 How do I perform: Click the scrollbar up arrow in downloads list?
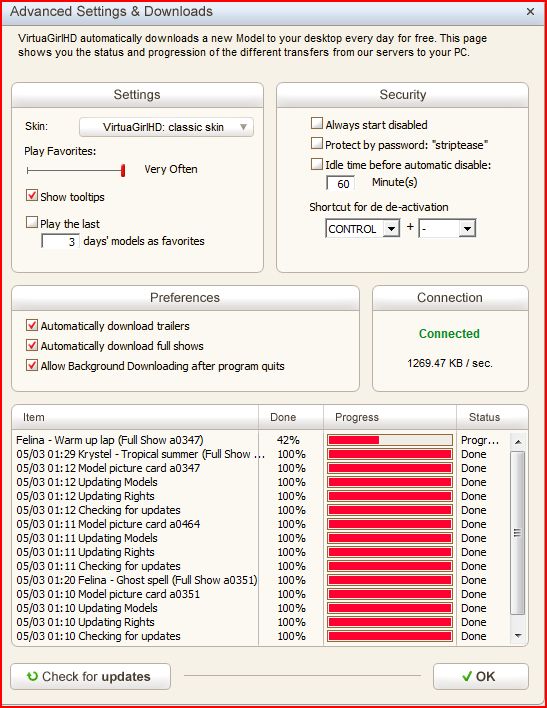[518, 442]
